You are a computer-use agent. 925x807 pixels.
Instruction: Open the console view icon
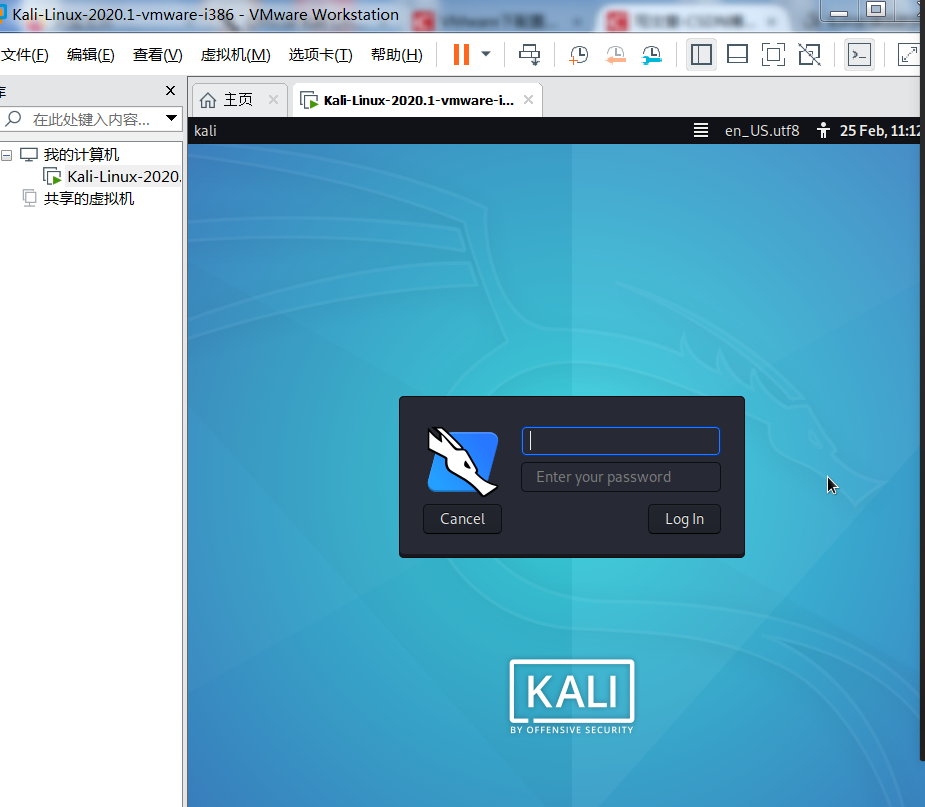[x=859, y=55]
